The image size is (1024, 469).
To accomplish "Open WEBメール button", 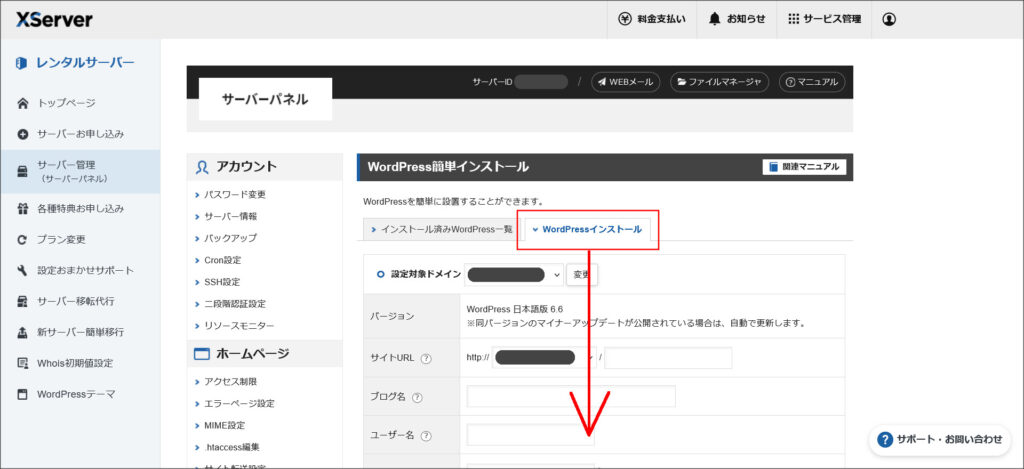I will 626,82.
